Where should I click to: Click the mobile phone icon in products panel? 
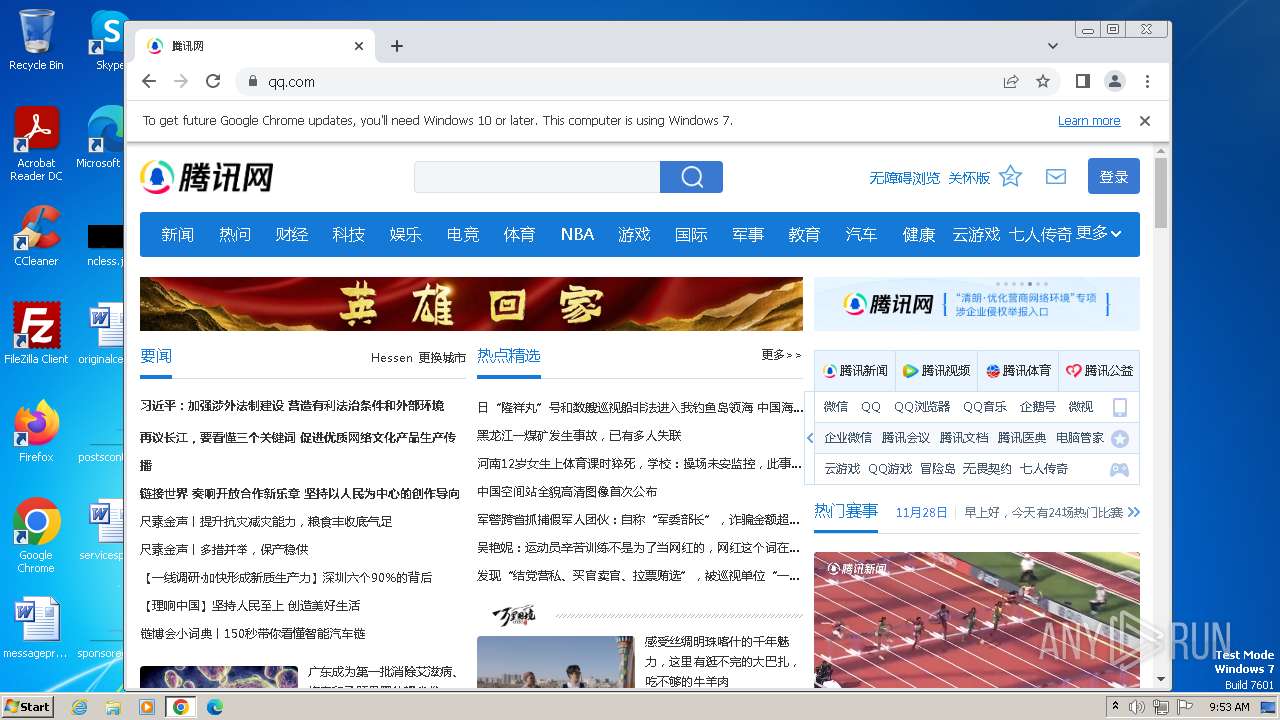1120,407
